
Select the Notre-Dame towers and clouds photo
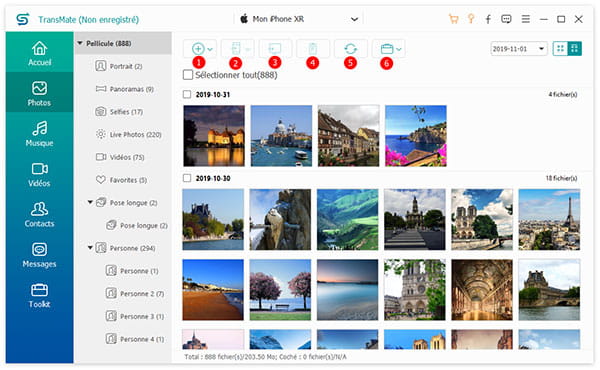[x=482, y=220]
